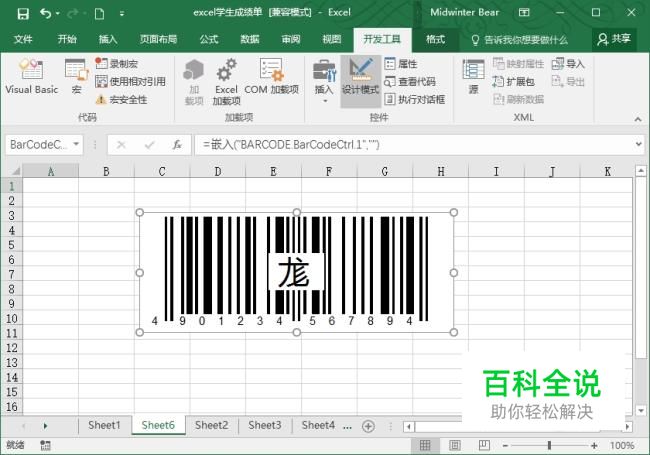650x455 pixels.
Task: Open the Undo history dropdown arrow
Action: [57, 14]
